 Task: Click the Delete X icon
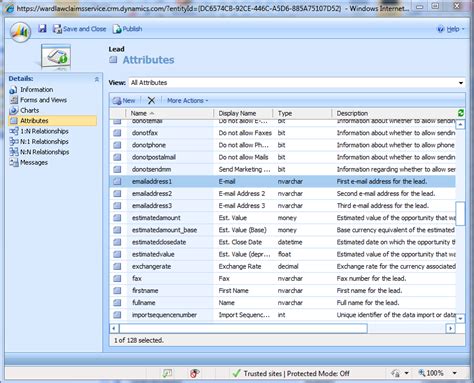[151, 100]
